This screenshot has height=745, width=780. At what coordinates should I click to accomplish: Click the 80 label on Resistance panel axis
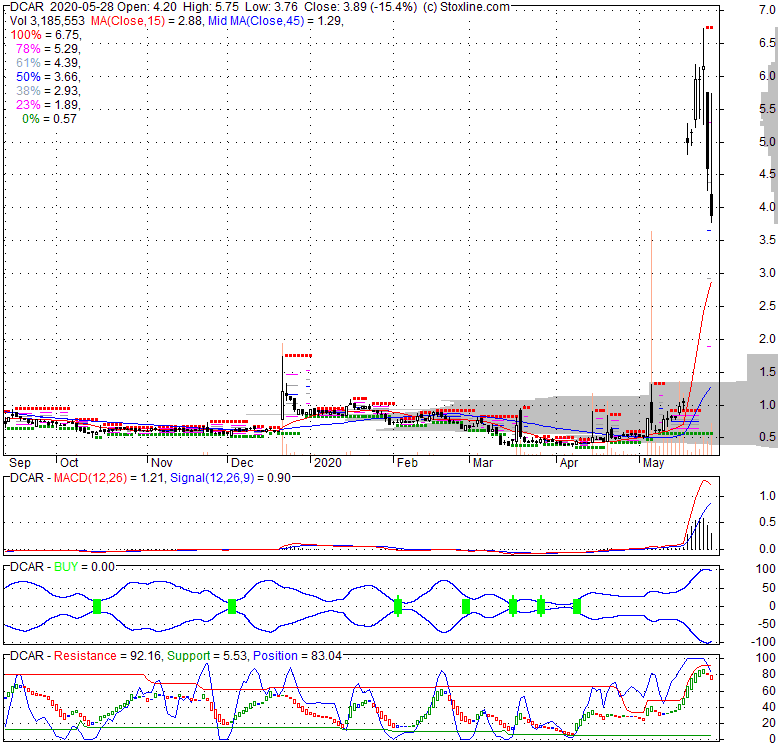point(769,674)
